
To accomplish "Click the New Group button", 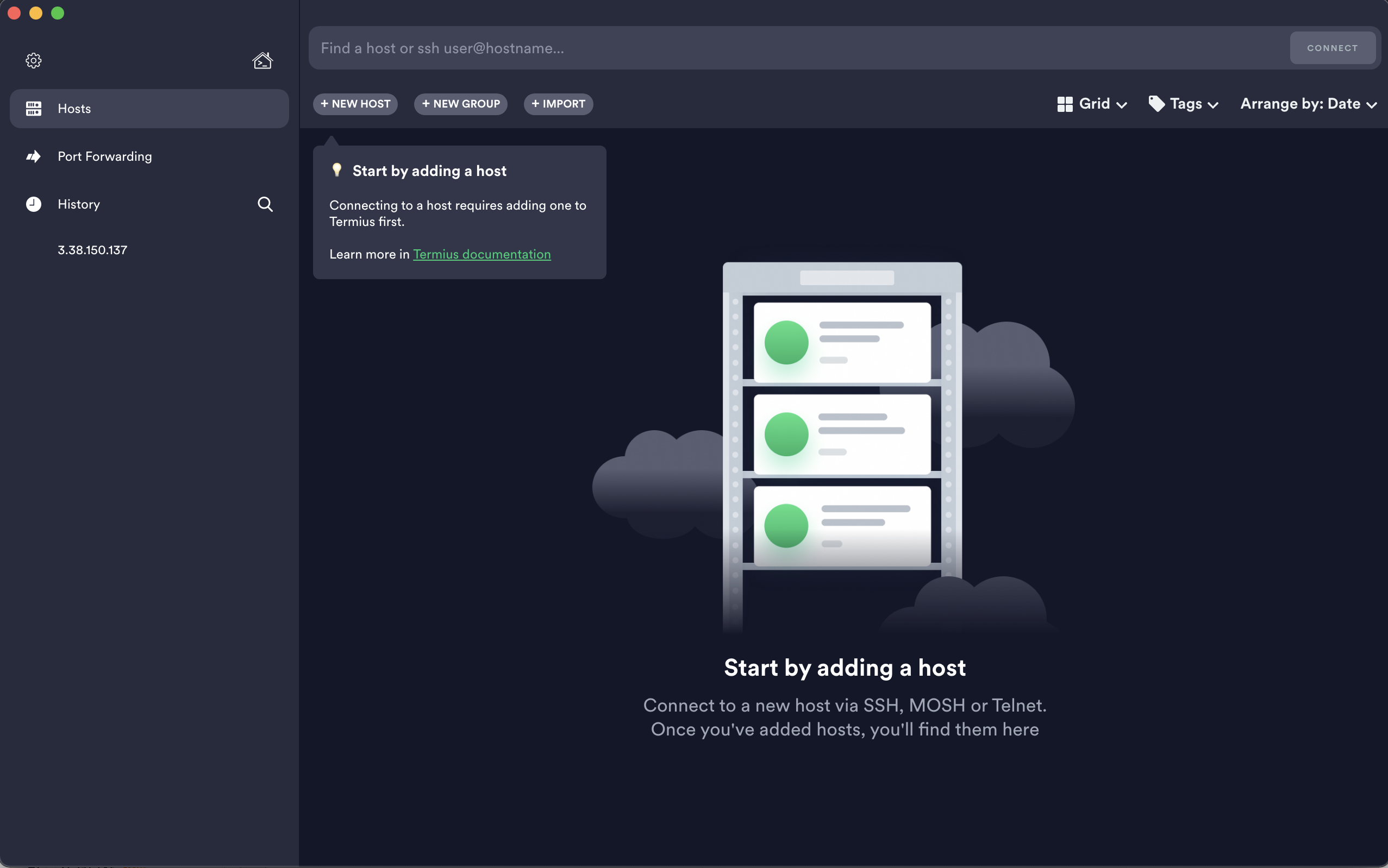I will [460, 104].
